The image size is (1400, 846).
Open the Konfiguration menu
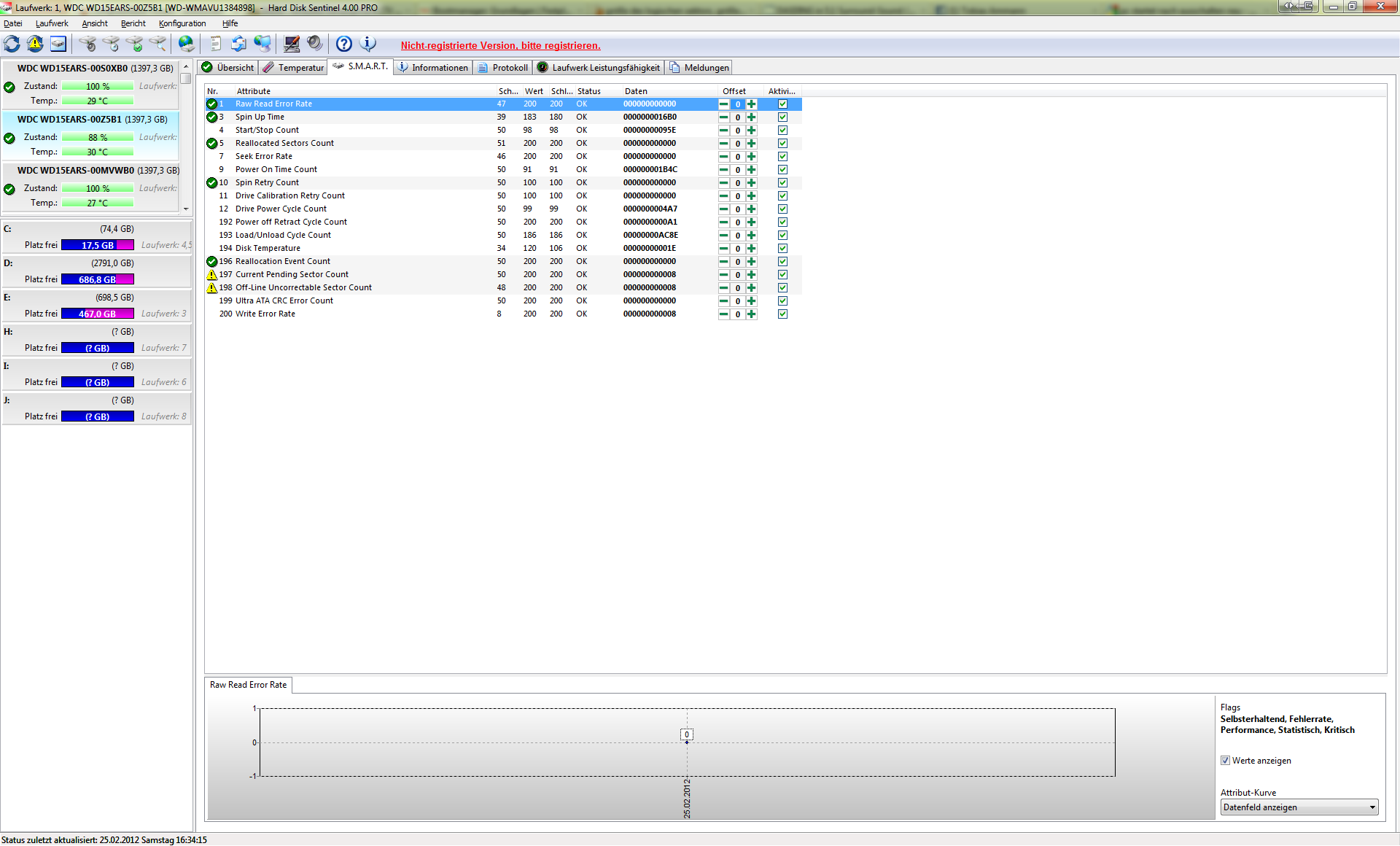(x=182, y=23)
